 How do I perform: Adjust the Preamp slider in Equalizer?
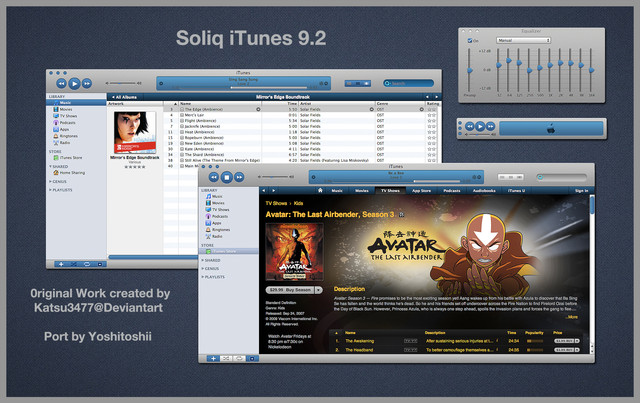click(x=470, y=70)
